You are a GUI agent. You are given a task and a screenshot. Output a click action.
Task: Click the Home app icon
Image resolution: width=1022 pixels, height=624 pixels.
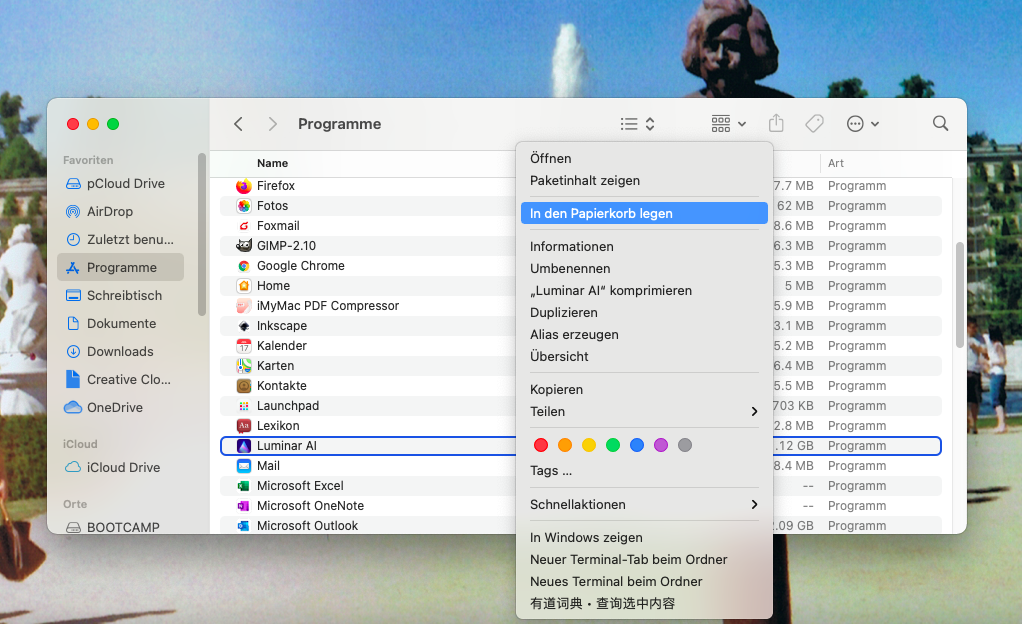pyautogui.click(x=244, y=286)
